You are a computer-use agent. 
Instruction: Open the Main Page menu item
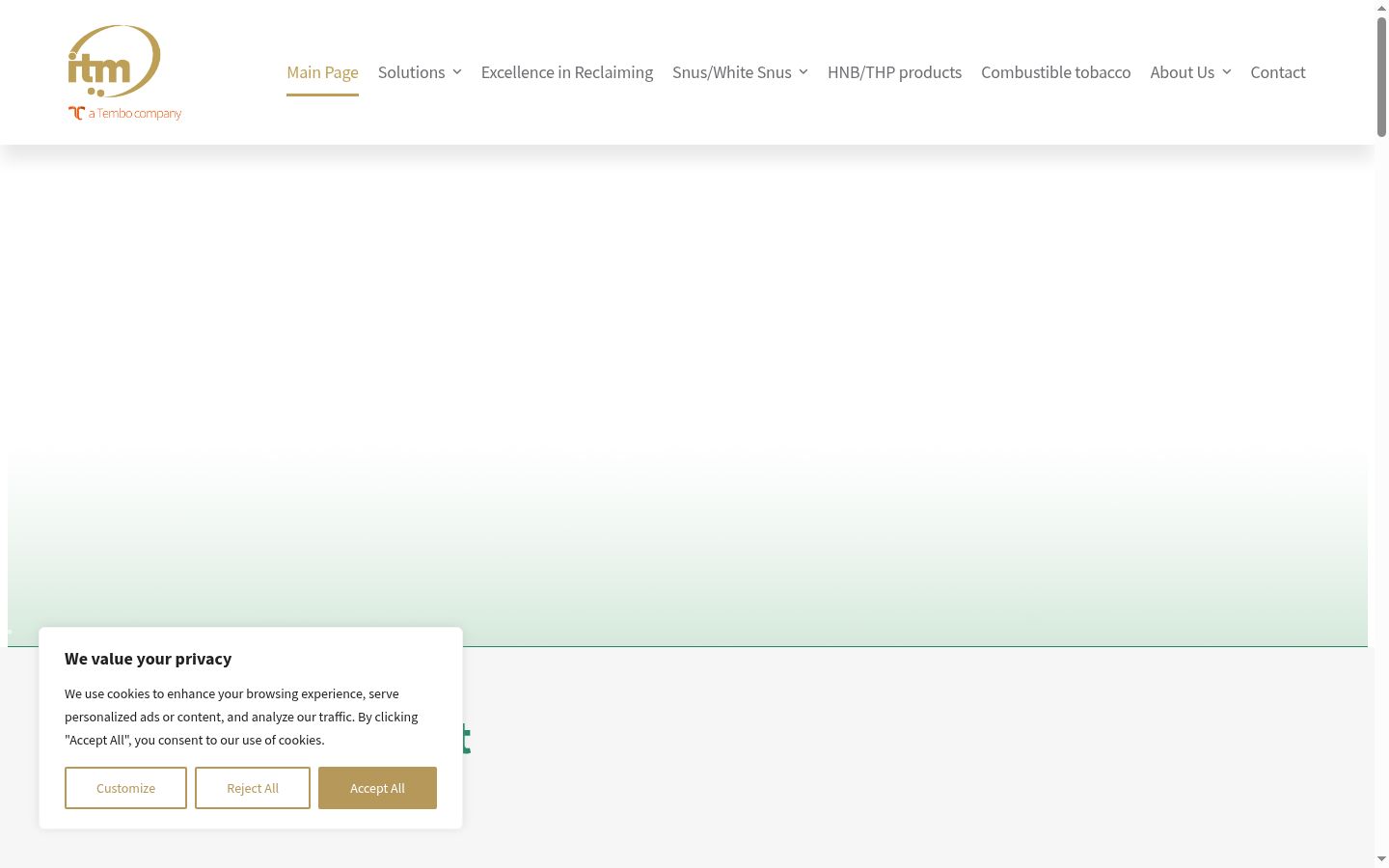coord(322,72)
